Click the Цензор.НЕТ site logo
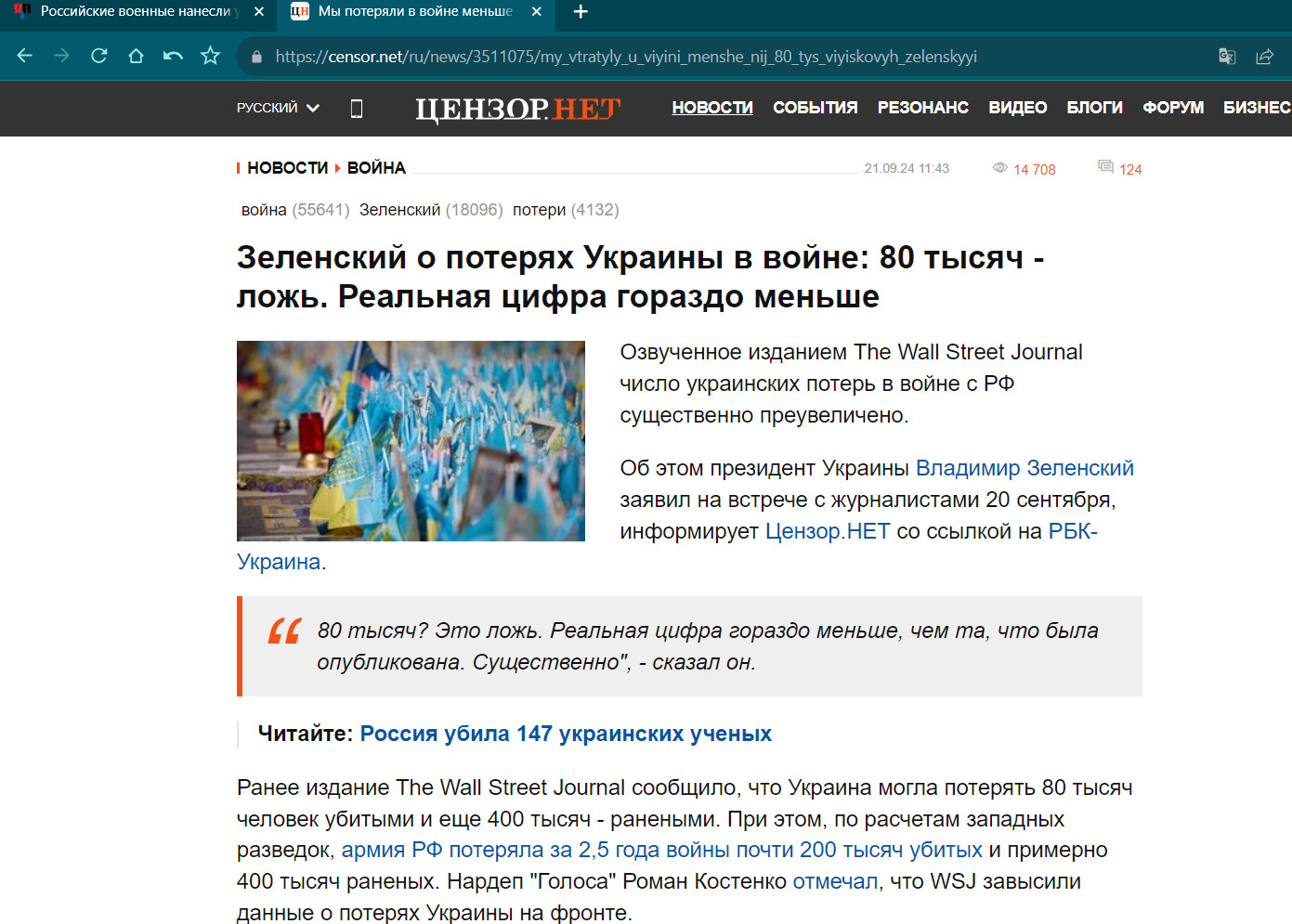Image resolution: width=1292 pixels, height=924 pixels. [x=517, y=109]
